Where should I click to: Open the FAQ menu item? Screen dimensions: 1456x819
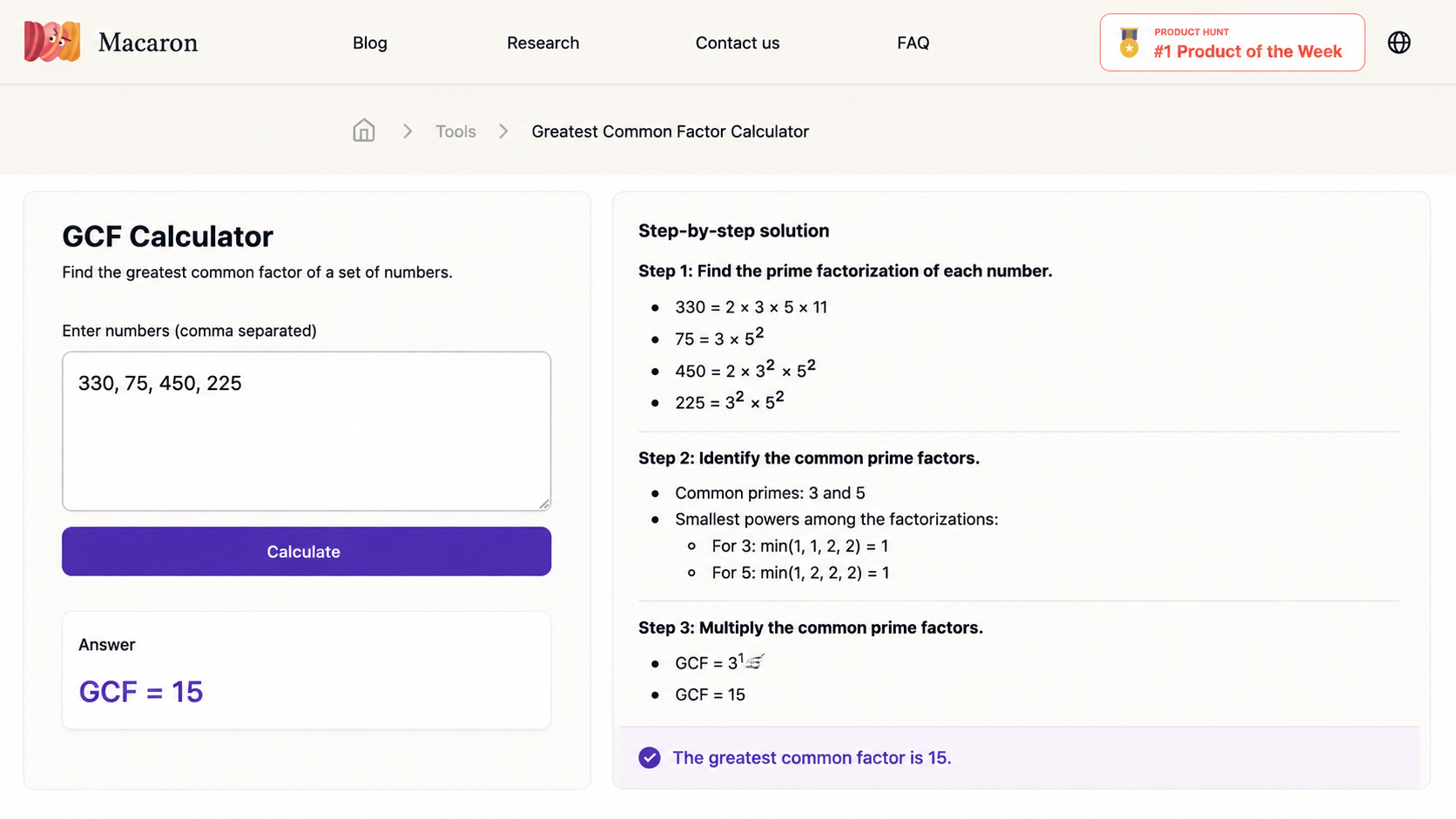[x=913, y=43]
